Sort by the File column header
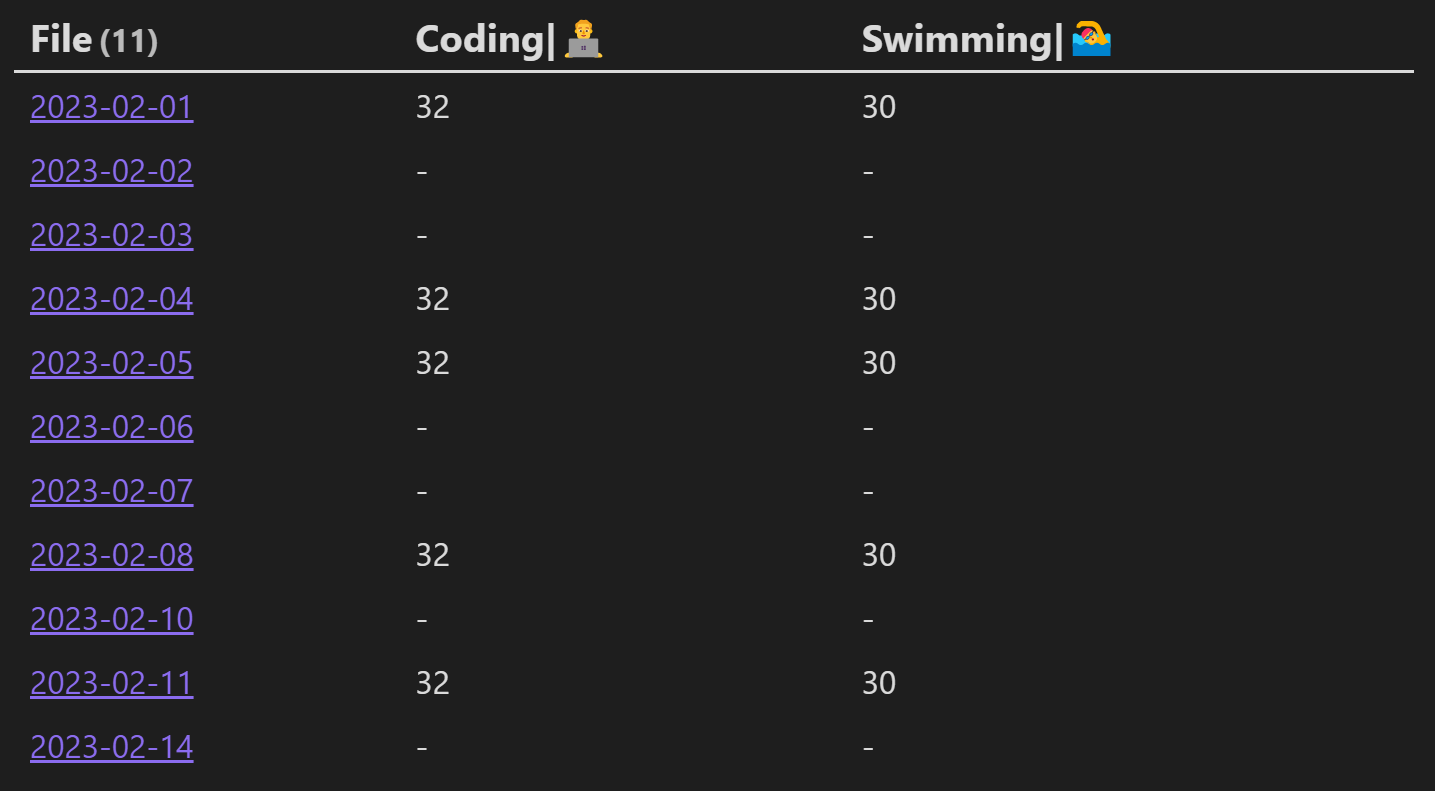The height and width of the screenshot is (791, 1435). 61,39
